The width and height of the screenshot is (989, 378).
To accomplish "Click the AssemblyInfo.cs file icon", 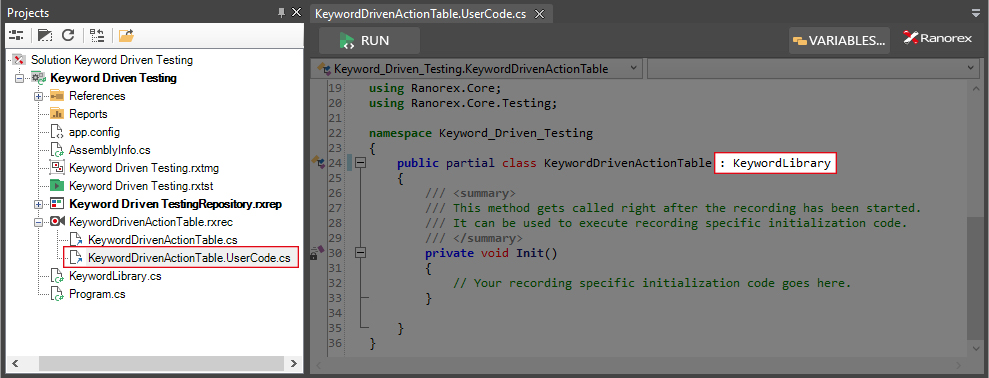I will 57,150.
